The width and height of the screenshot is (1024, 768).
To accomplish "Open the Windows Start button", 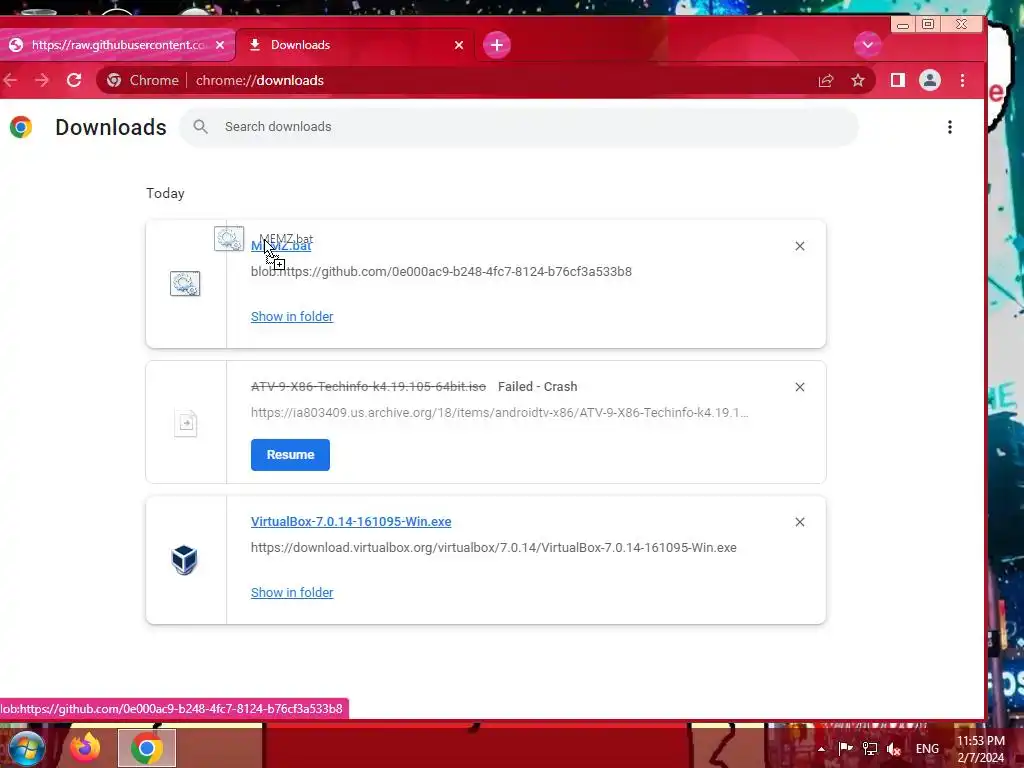I will pos(25,748).
